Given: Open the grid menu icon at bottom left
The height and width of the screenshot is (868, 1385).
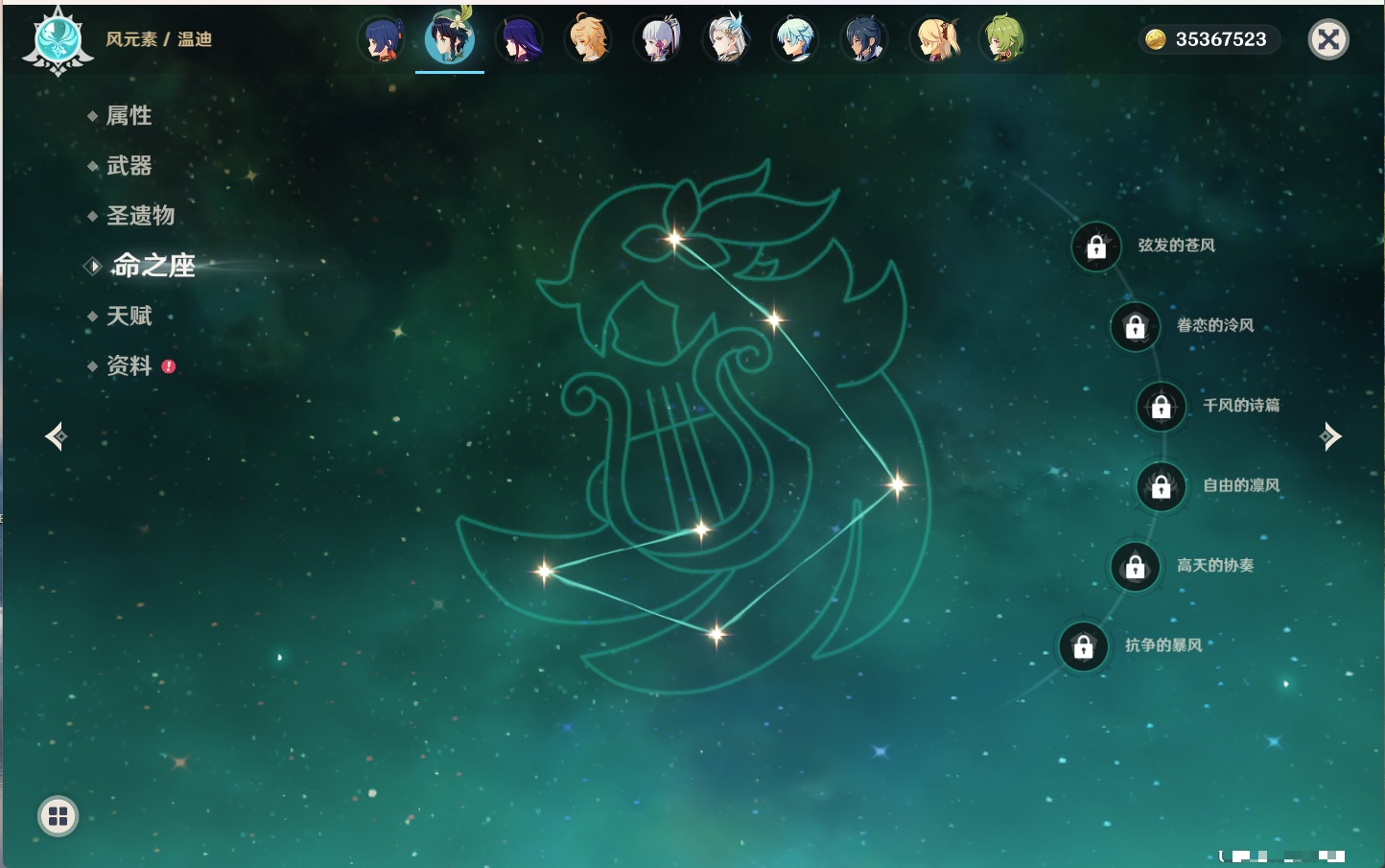Looking at the screenshot, I should [58, 816].
